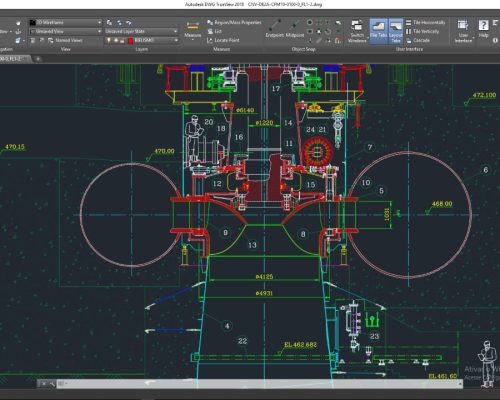Arrange windows with Cascade
This screenshot has width=500, height=400.
418,40
